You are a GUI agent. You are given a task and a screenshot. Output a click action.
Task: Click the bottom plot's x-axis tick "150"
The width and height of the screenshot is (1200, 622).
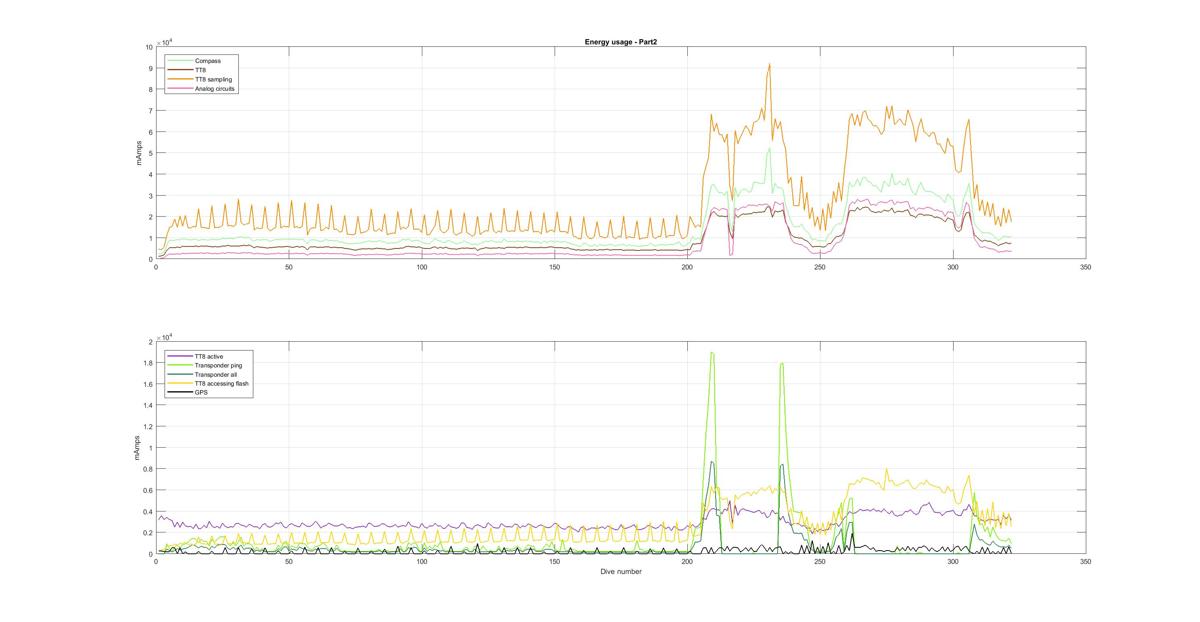coord(555,562)
